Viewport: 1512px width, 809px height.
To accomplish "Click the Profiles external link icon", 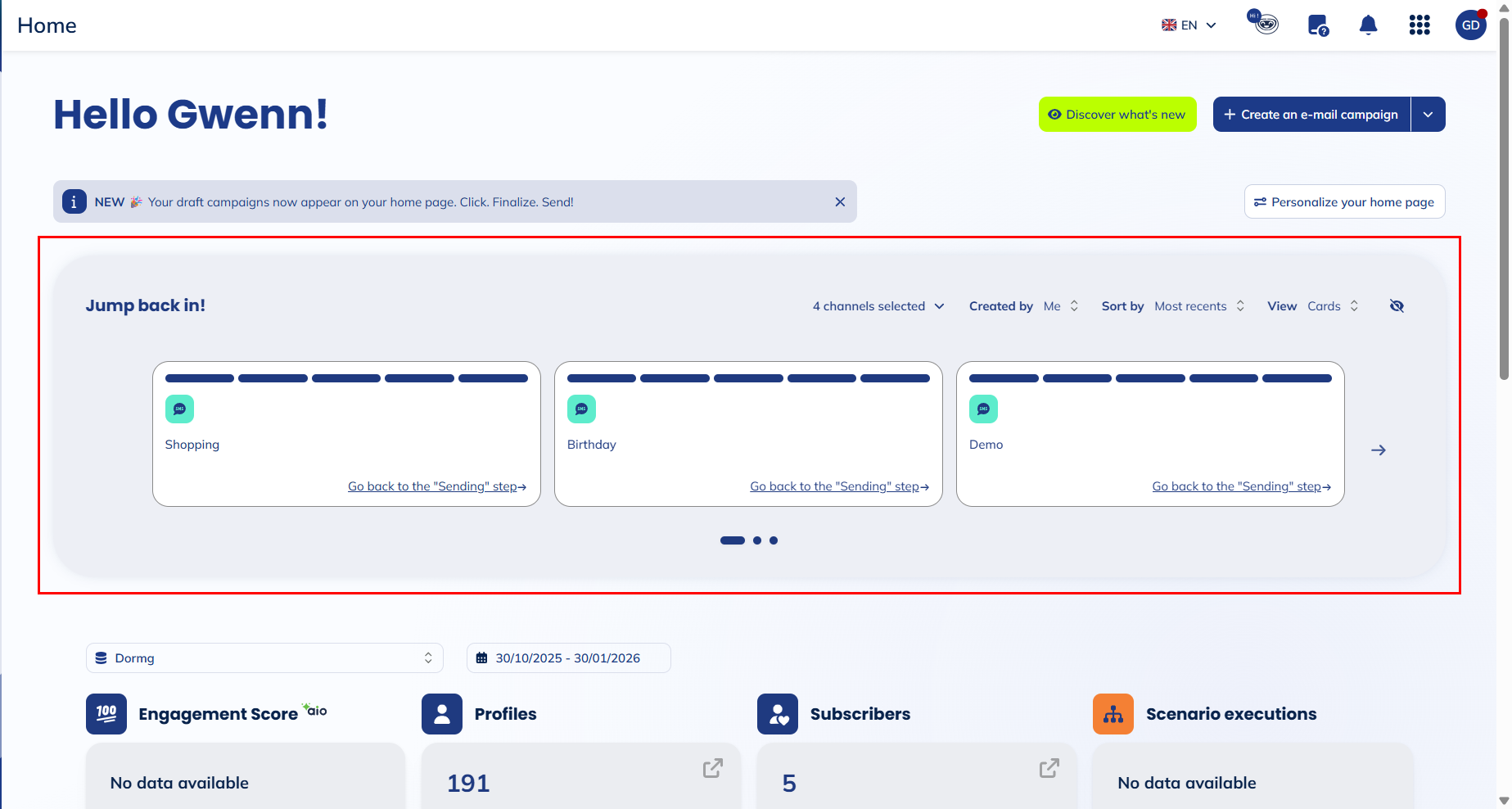I will pos(712,768).
